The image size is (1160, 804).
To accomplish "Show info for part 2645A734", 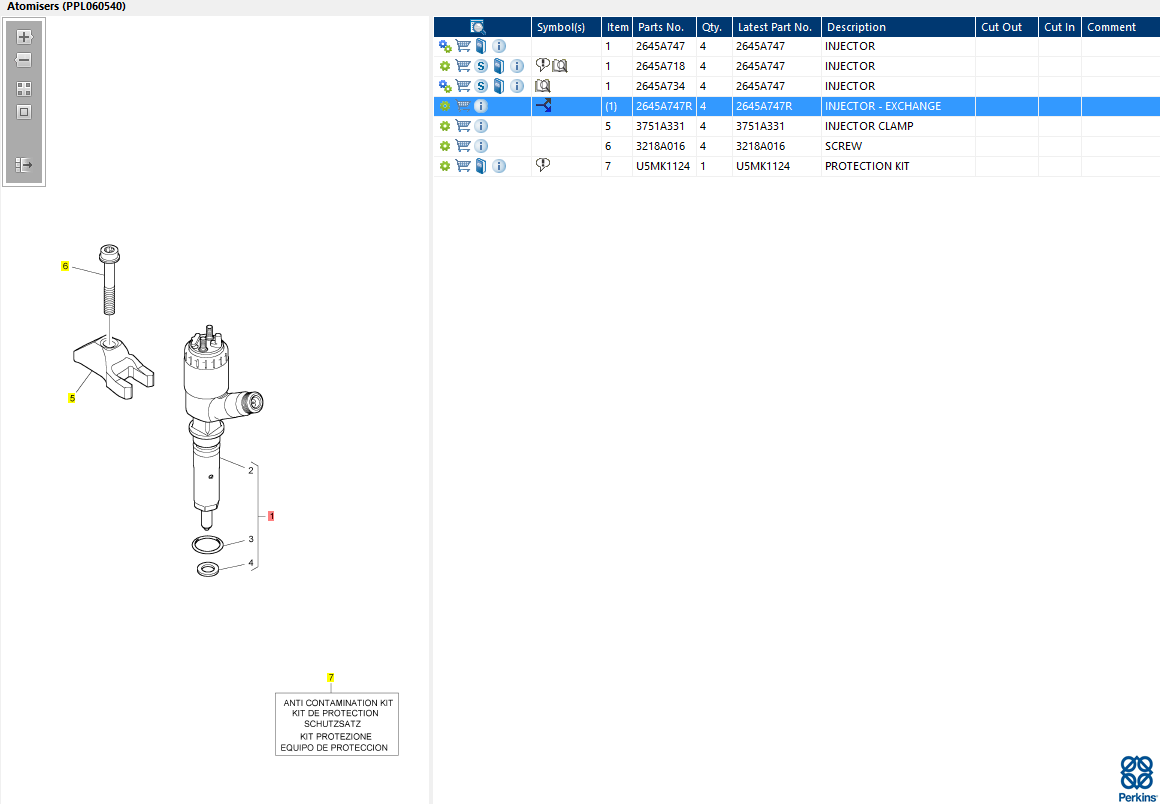I will point(517,87).
